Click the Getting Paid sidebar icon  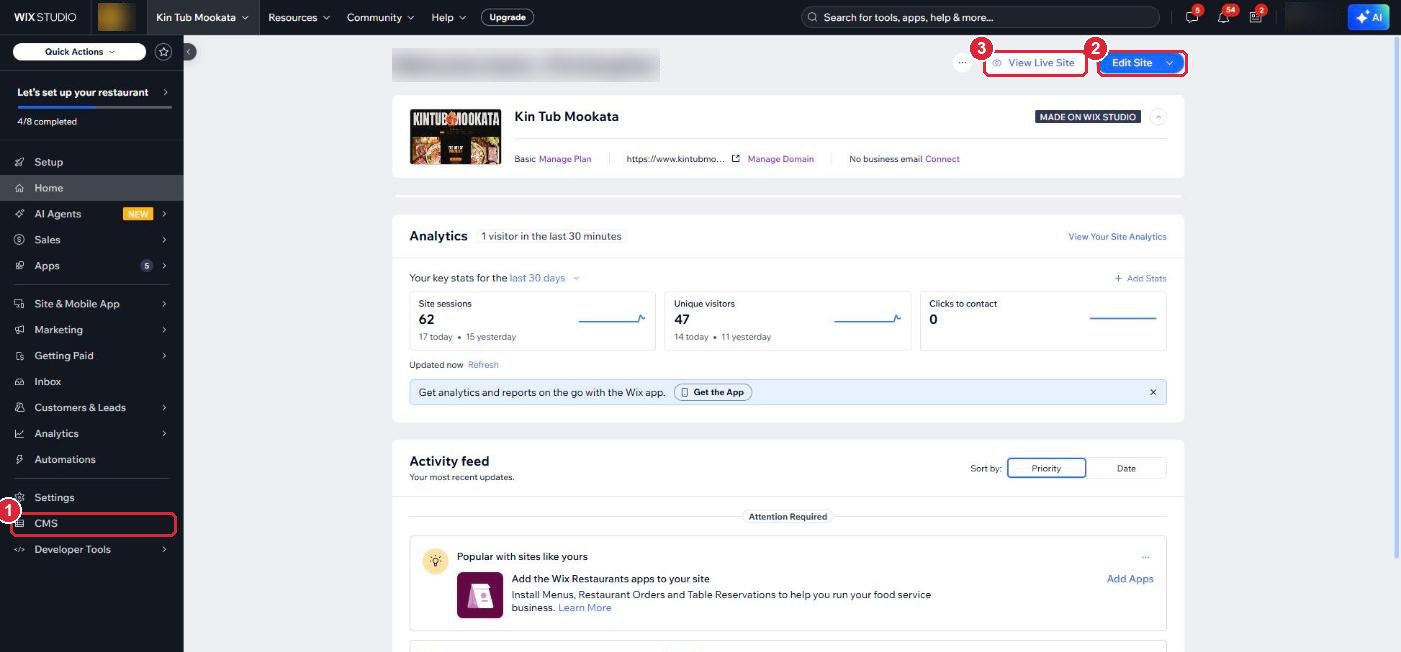[x=19, y=356]
